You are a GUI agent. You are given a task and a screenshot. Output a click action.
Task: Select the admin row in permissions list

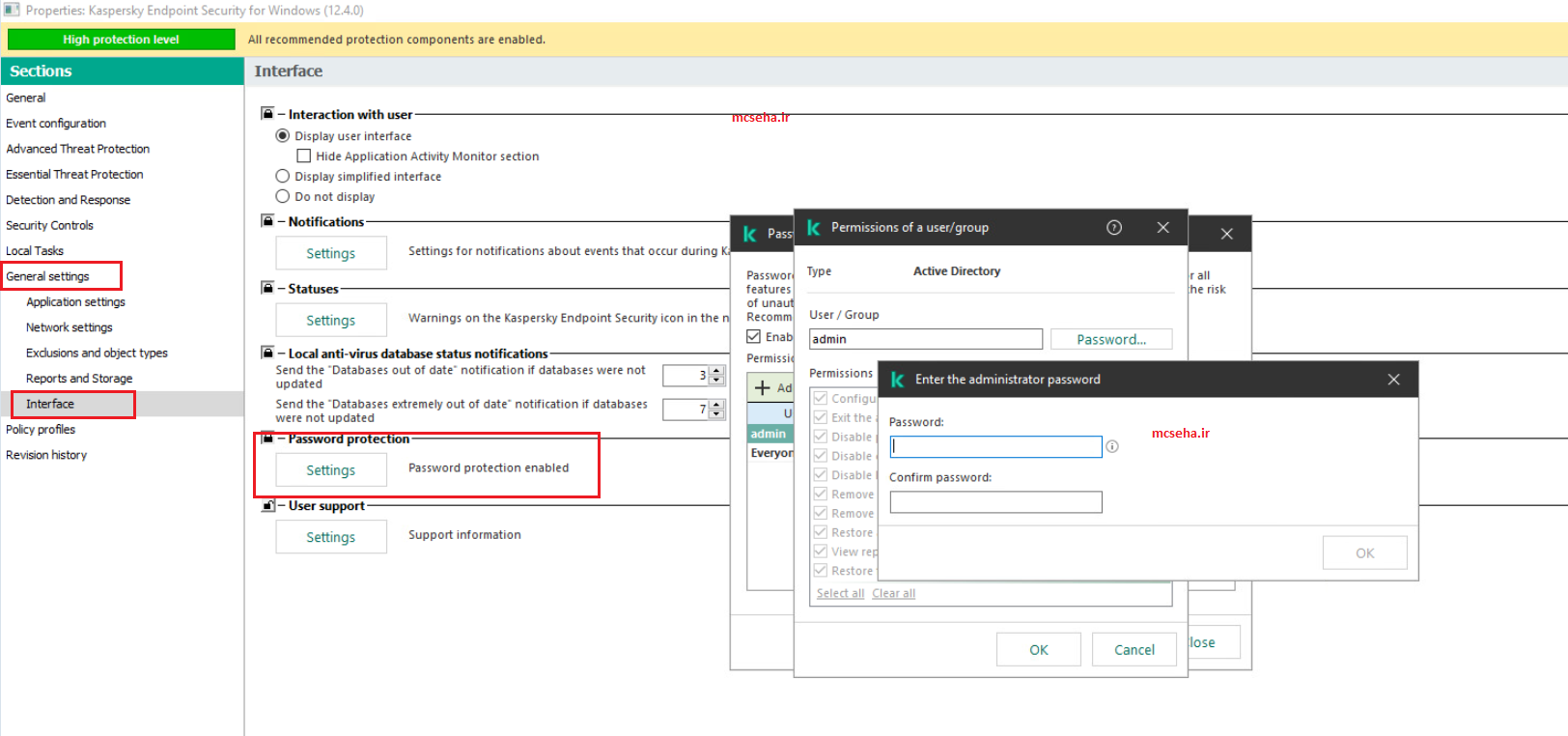pos(770,434)
